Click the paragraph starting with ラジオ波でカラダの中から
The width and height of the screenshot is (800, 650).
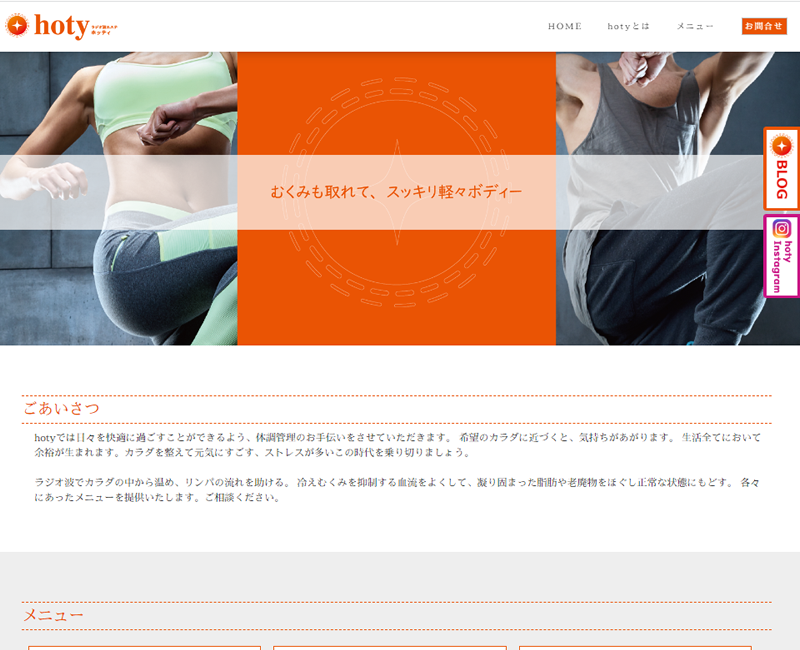point(397,490)
